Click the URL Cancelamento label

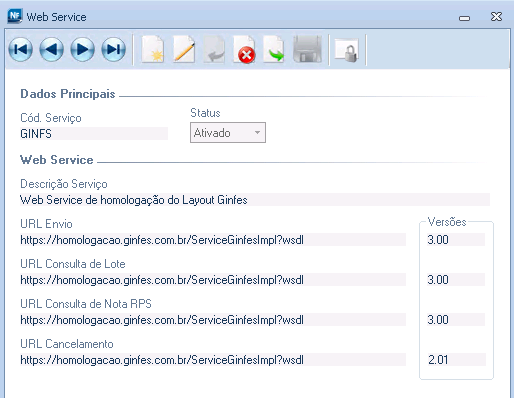67,344
